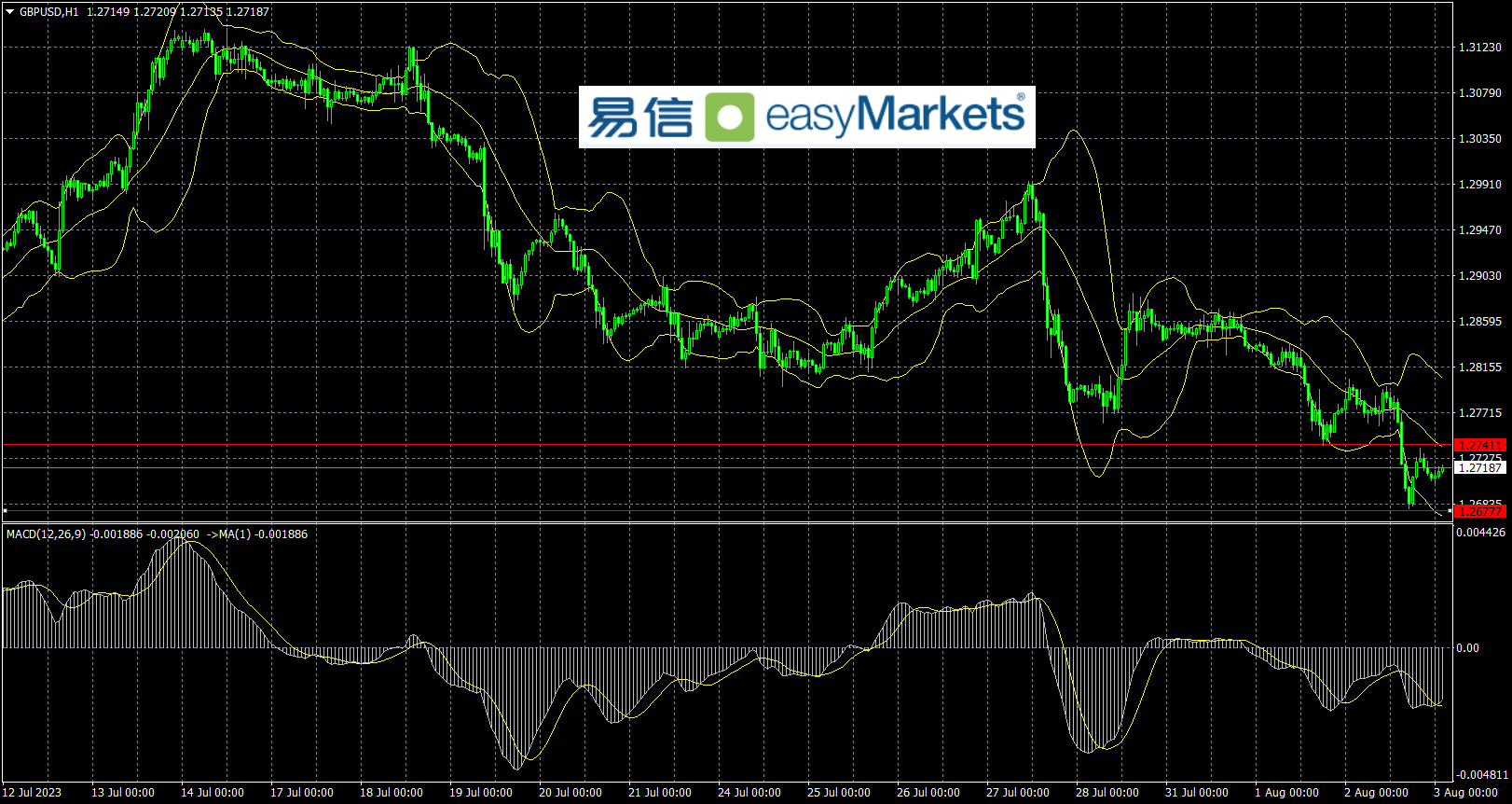This screenshot has height=804, width=1512.
Task: Click the red 1.26777 price tag
Action: [x=1480, y=511]
